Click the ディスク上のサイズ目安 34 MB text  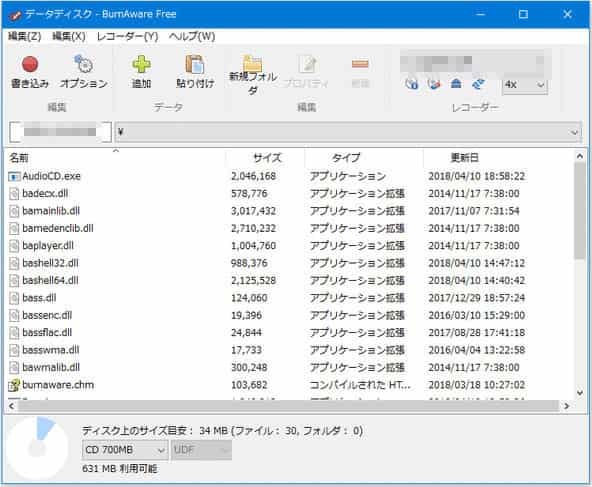coord(222,431)
